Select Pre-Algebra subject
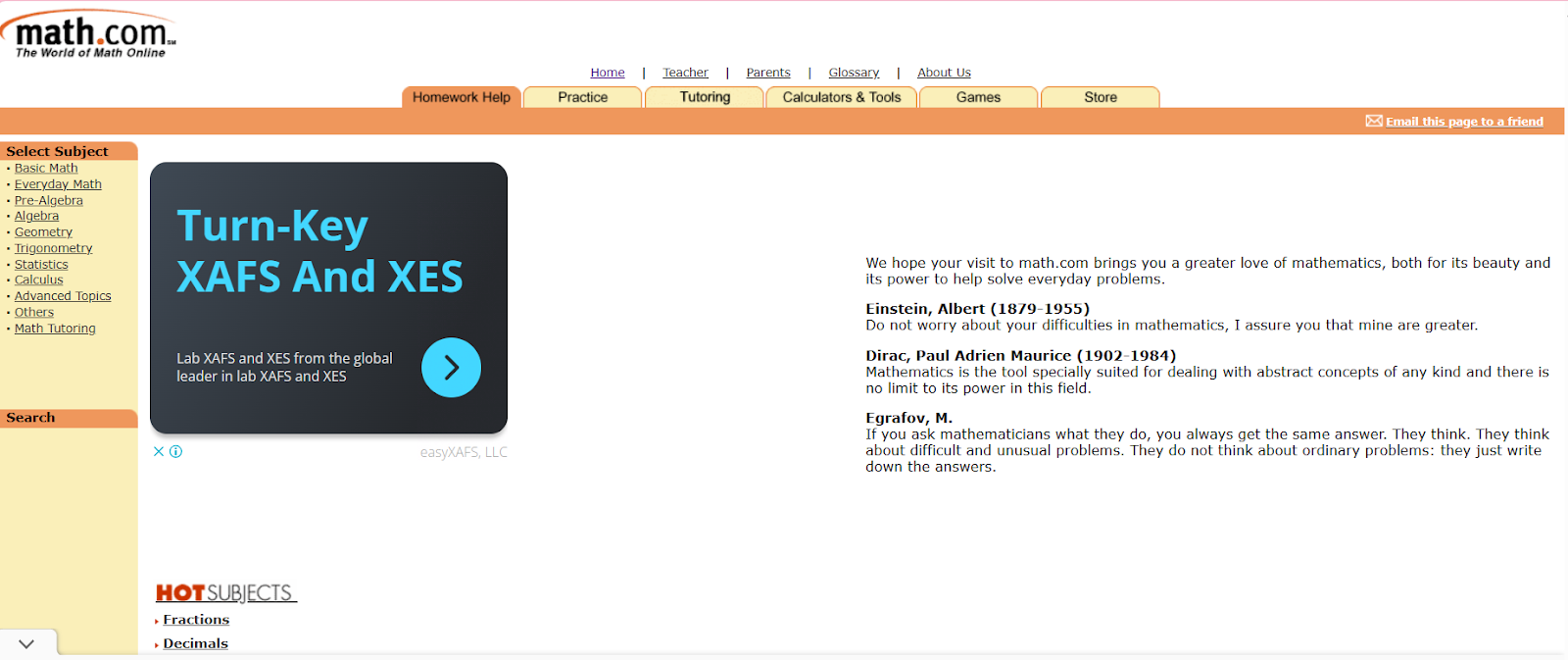 pos(49,200)
